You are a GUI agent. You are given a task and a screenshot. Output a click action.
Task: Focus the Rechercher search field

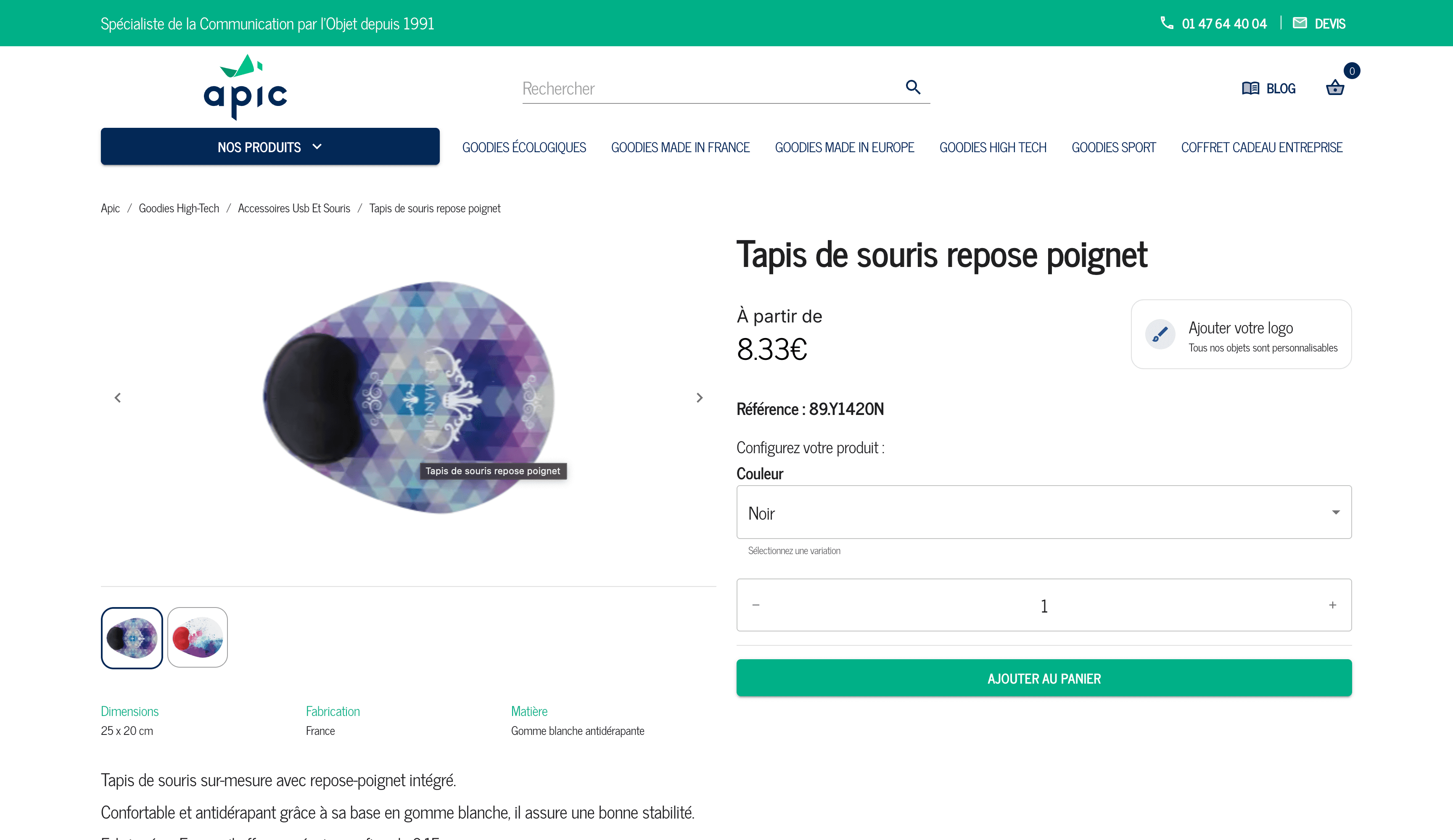(x=709, y=89)
